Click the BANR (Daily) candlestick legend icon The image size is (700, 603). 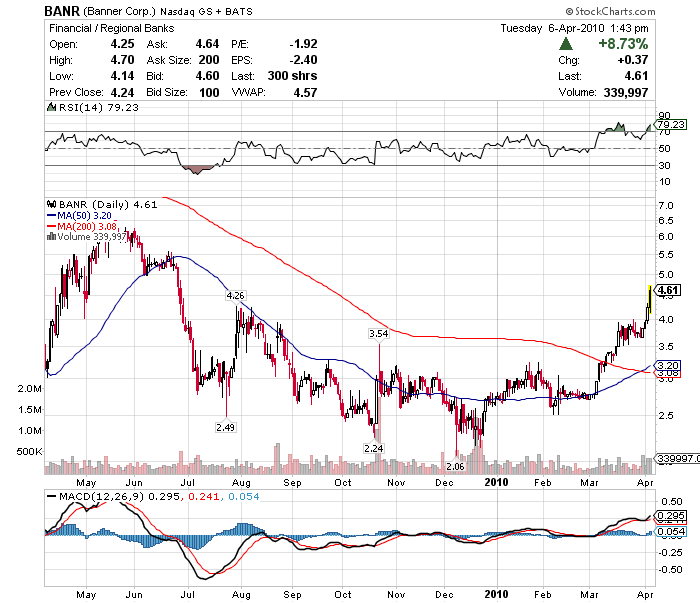51,204
